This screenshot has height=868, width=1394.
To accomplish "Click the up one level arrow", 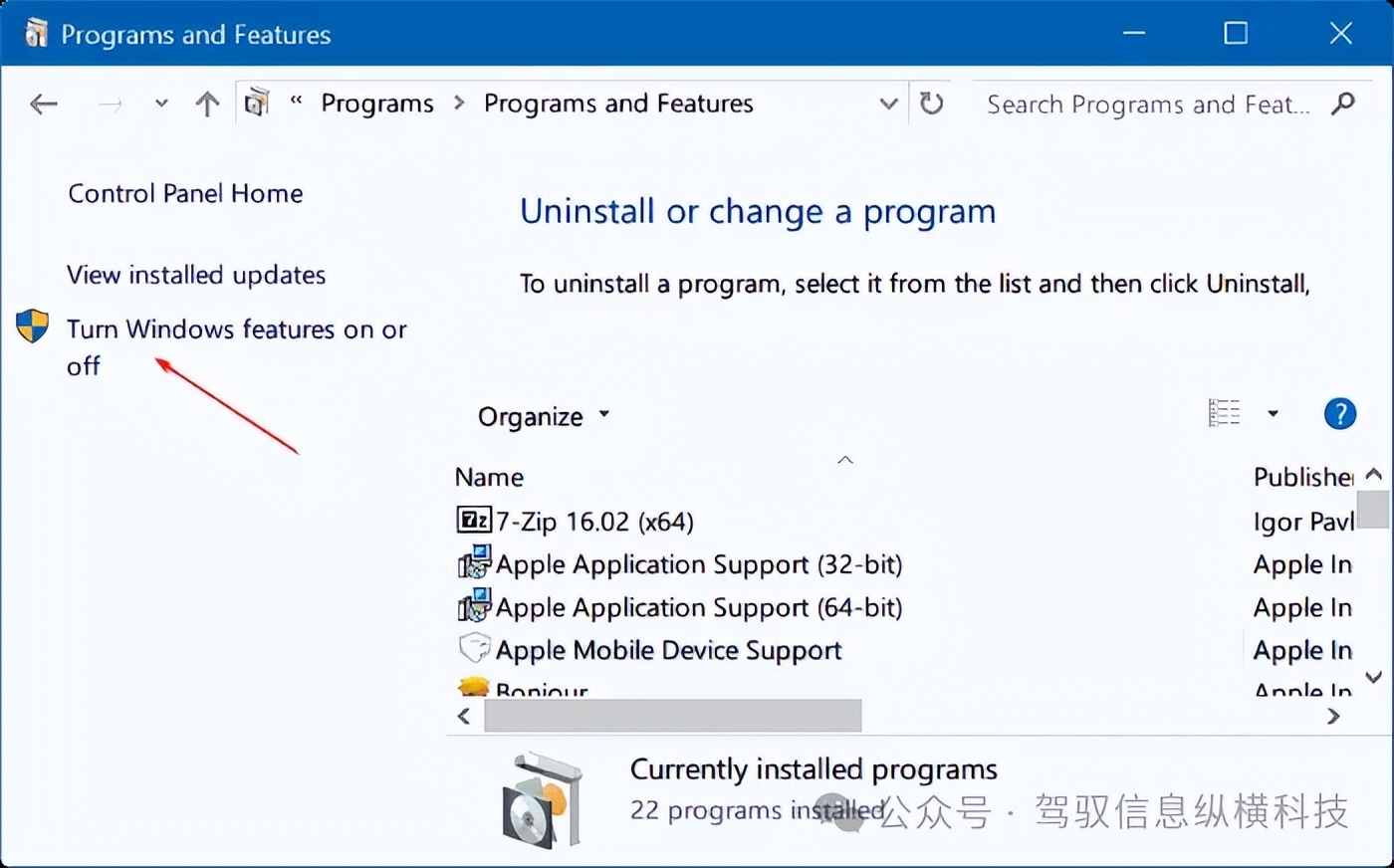I will (x=207, y=104).
